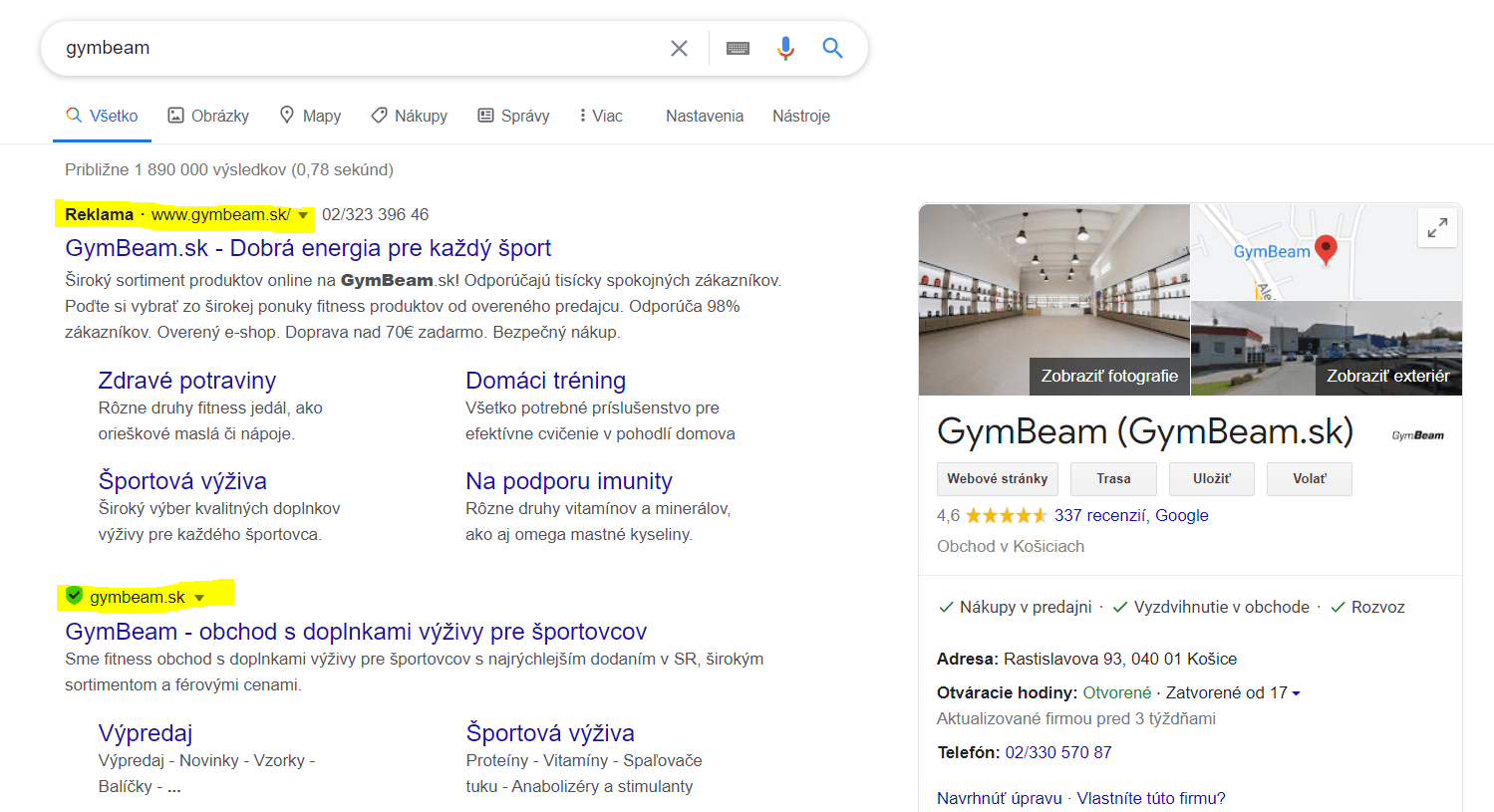Open the on-screen keyboard icon
Viewport: 1494px width, 812px height.
pos(738,48)
